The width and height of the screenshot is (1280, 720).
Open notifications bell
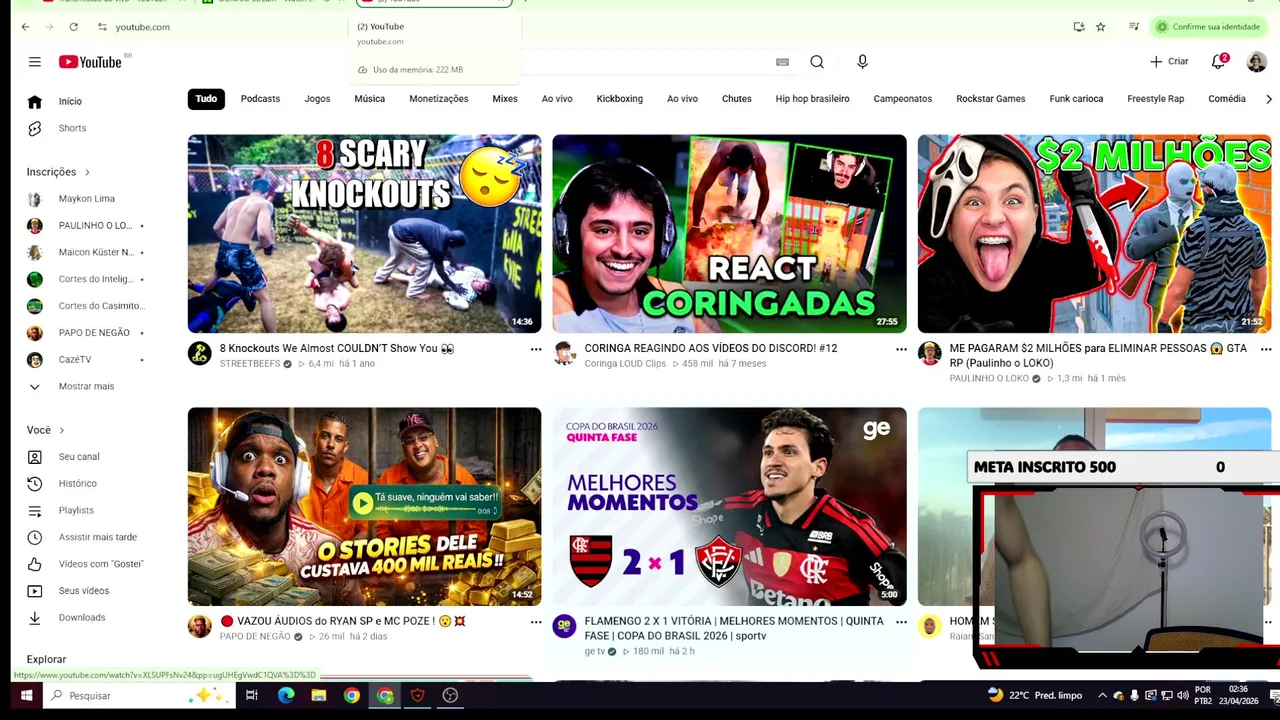(1219, 62)
